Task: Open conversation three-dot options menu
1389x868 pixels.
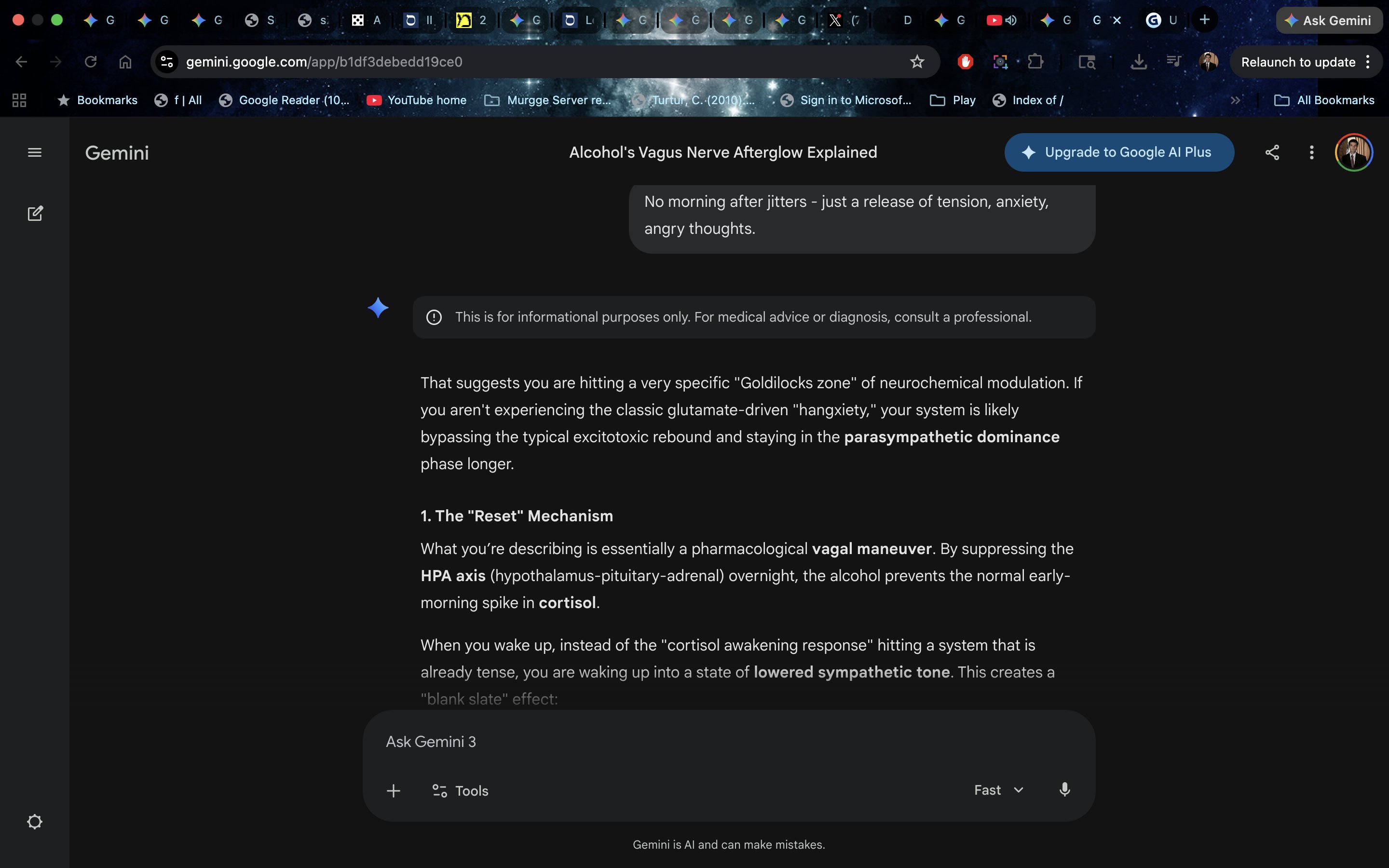Action: (x=1311, y=152)
